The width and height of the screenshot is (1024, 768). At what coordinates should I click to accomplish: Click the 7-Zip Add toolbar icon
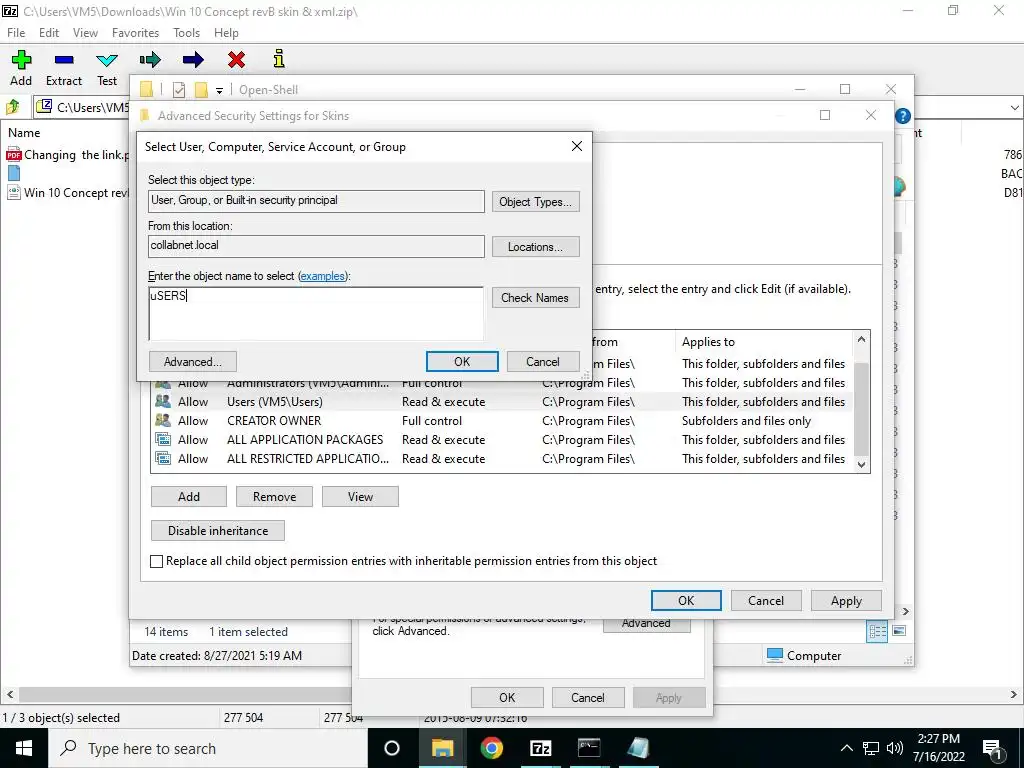(21, 60)
